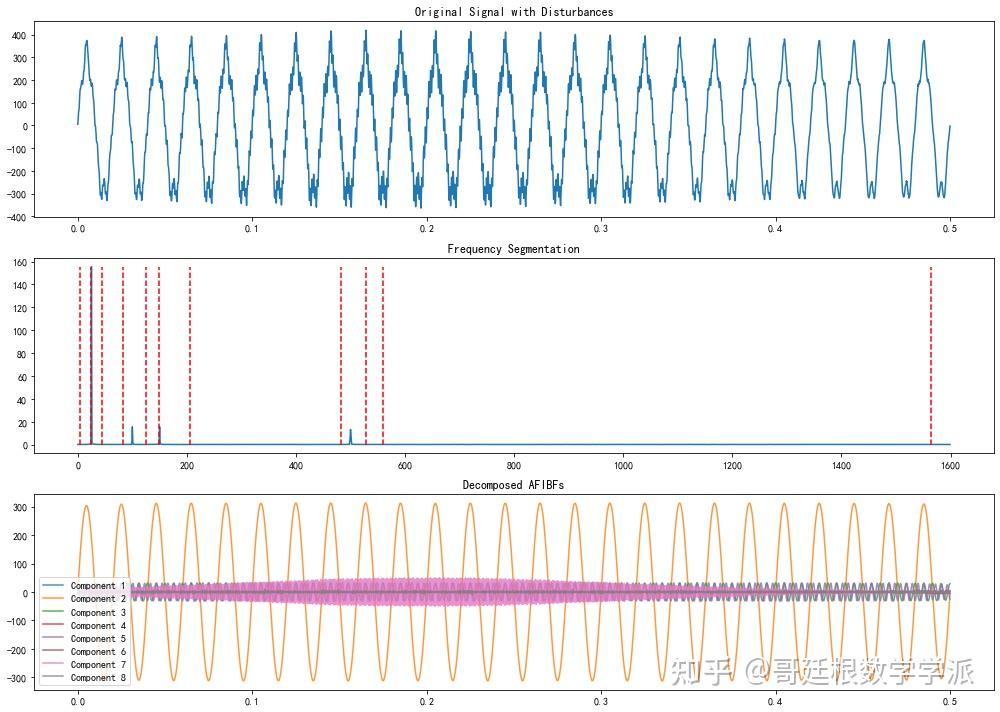Click the Component 7 pink legend line swatch
The width and height of the screenshot is (1000, 712).
[x=53, y=665]
